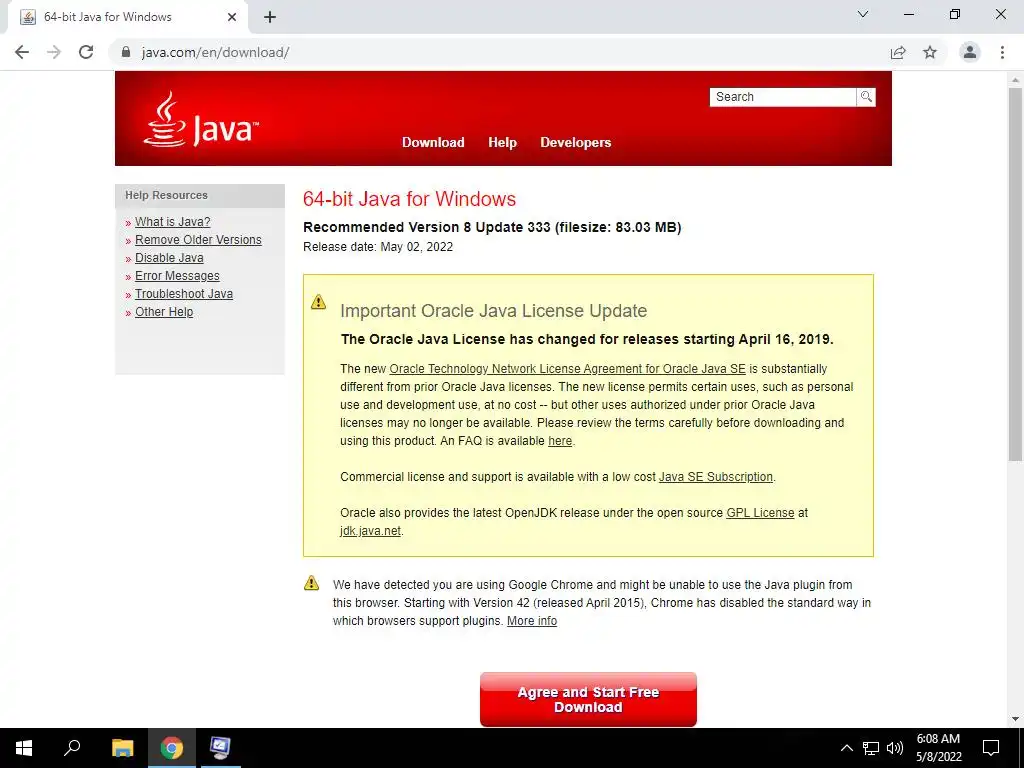Show hidden tray icons chevron
The width and height of the screenshot is (1024, 768).
[846, 748]
